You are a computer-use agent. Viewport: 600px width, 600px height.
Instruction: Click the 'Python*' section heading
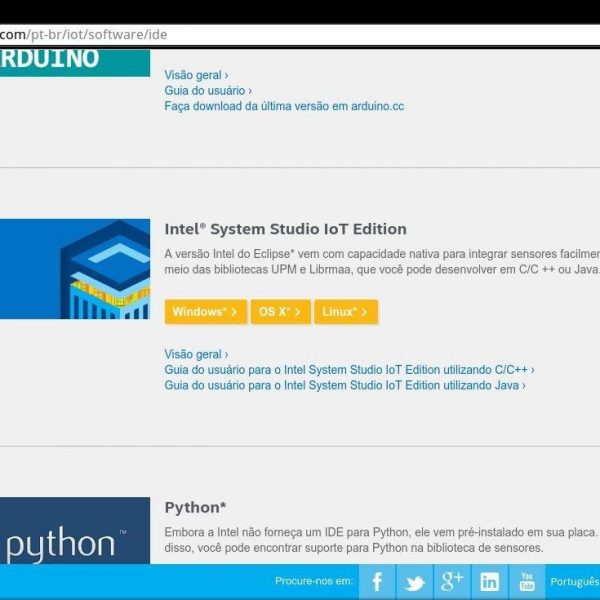[195, 508]
